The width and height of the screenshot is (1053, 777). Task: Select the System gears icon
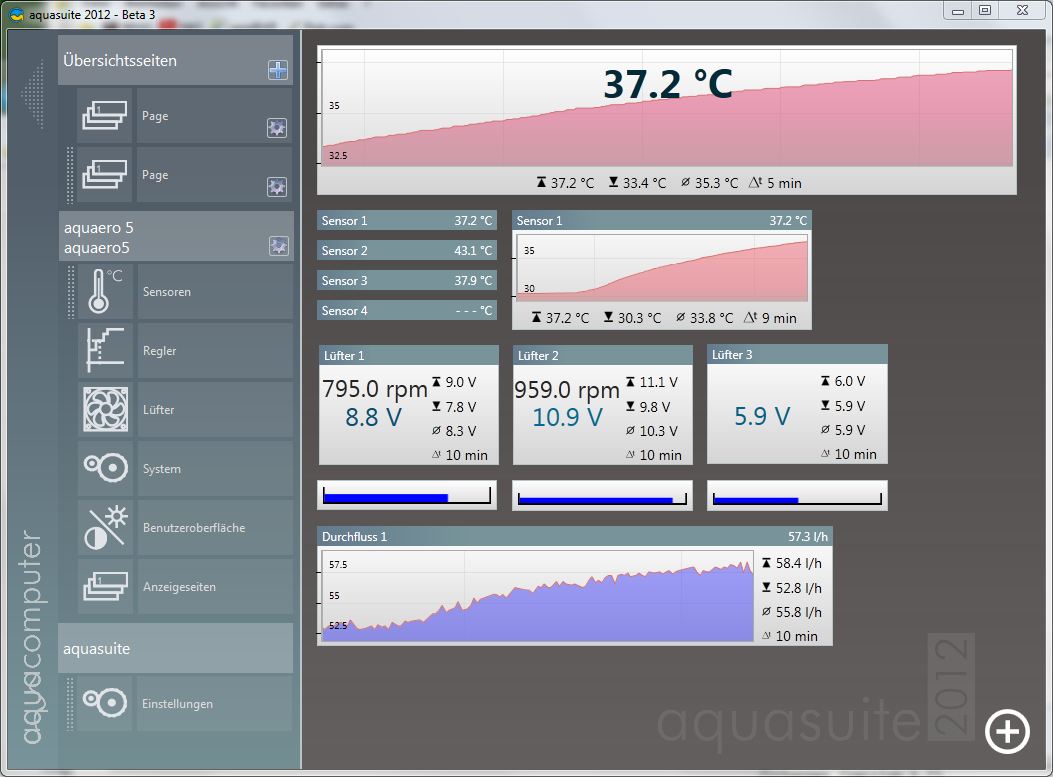point(105,468)
